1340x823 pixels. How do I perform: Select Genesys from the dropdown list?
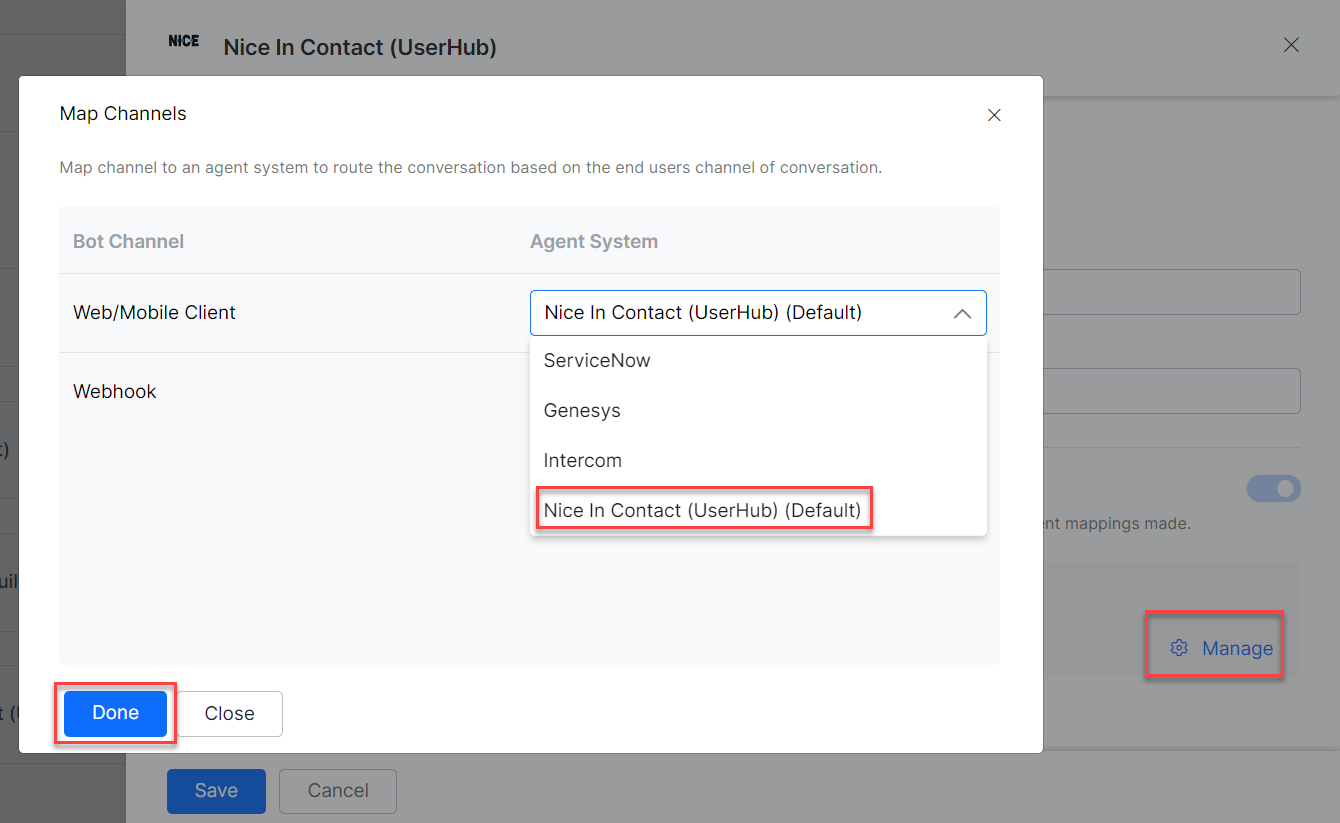(x=758, y=410)
